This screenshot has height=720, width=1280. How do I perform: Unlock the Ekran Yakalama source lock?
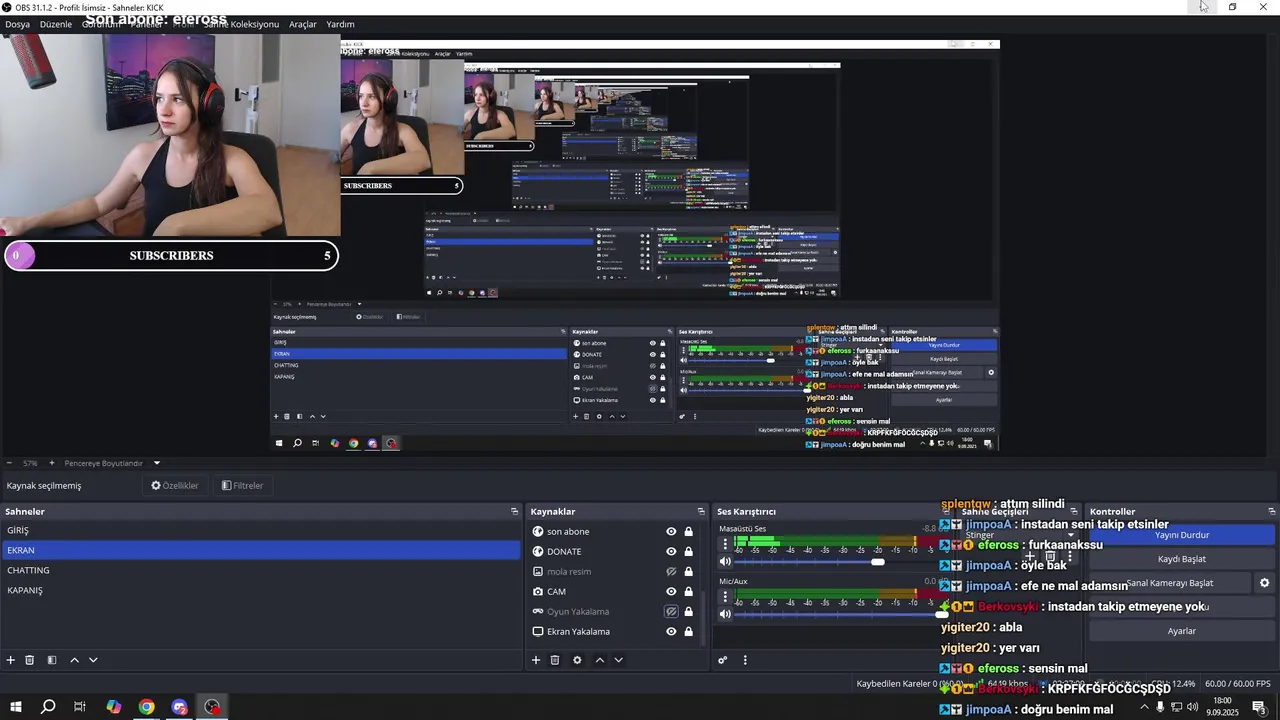tap(688, 632)
